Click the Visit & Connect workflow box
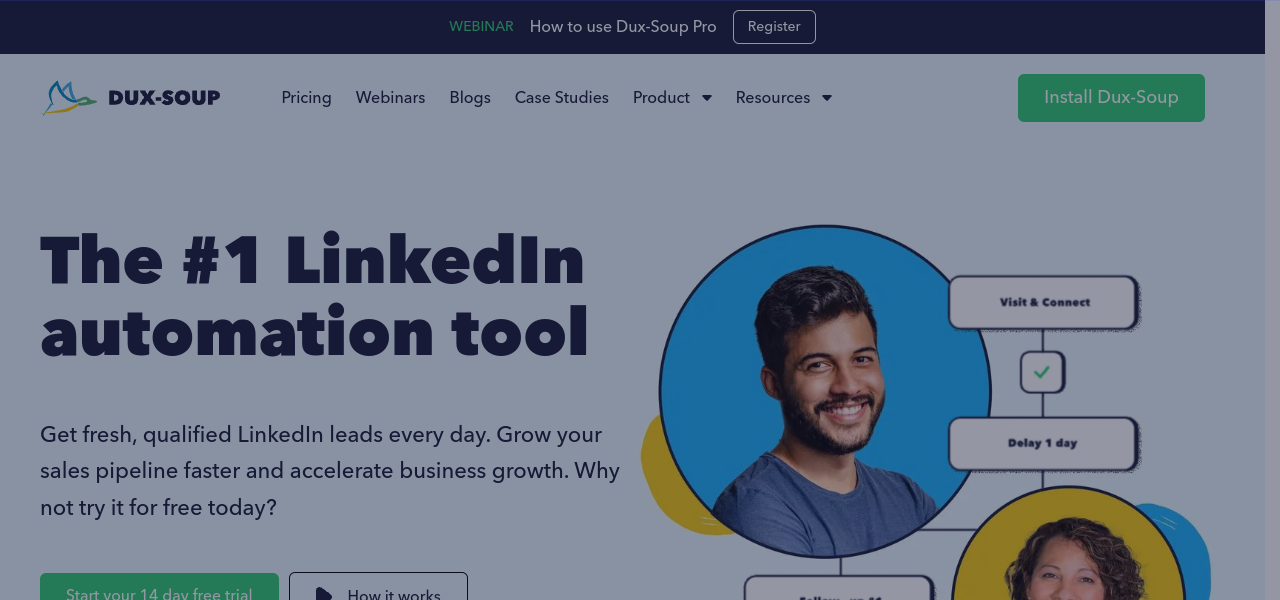Viewport: 1280px width, 600px height. [1043, 302]
